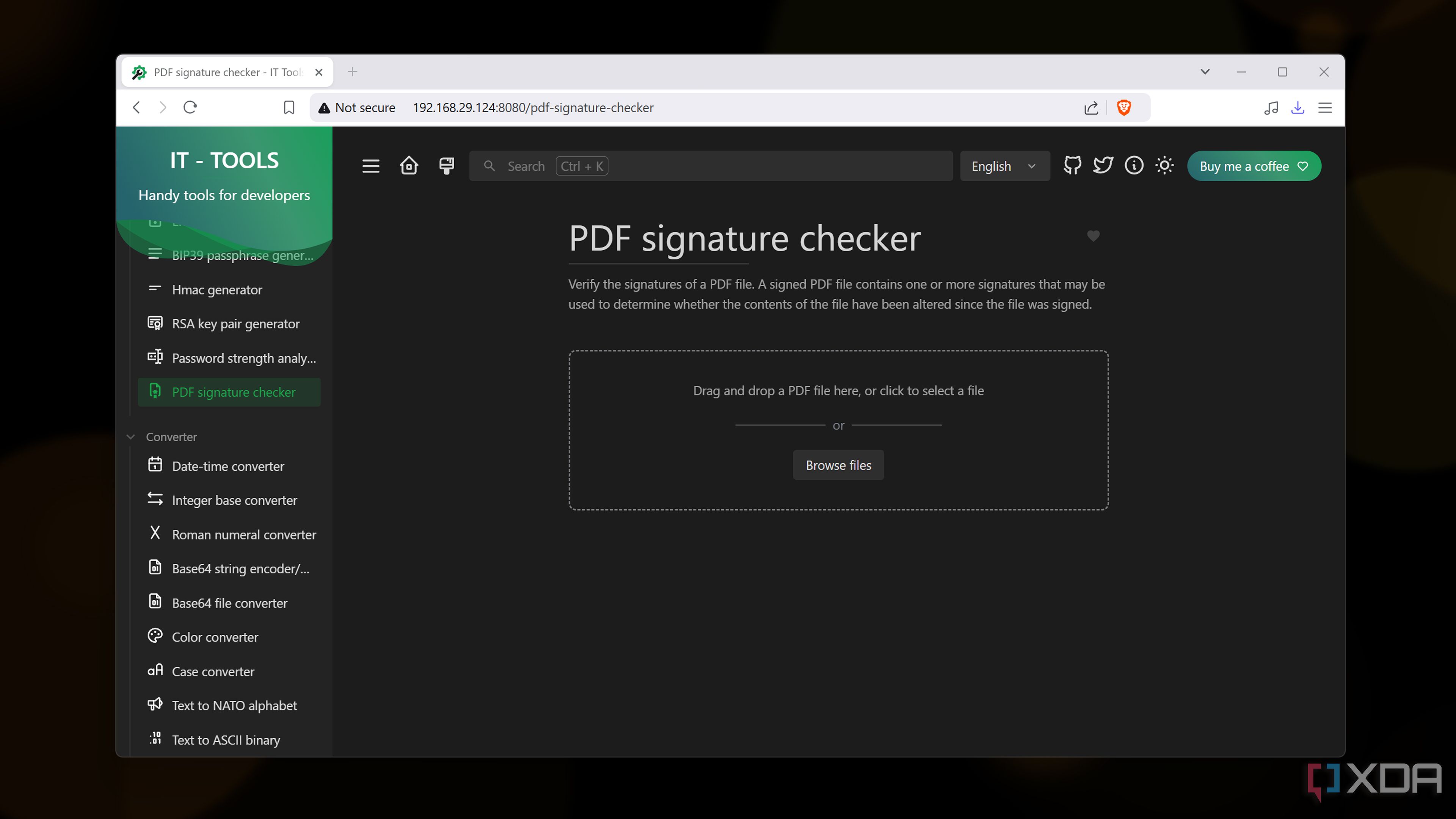1456x819 pixels.
Task: Click the RSA key pair certificate icon
Action: pos(155,323)
